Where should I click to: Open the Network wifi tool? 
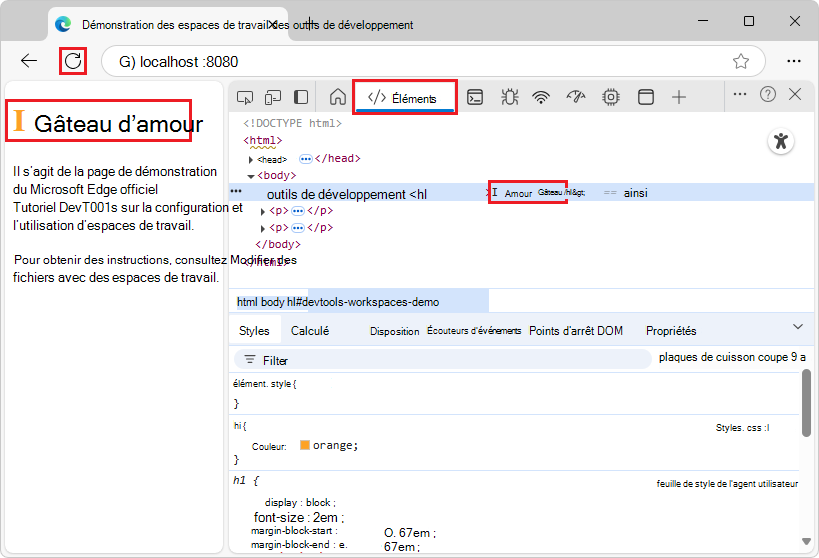click(x=541, y=97)
